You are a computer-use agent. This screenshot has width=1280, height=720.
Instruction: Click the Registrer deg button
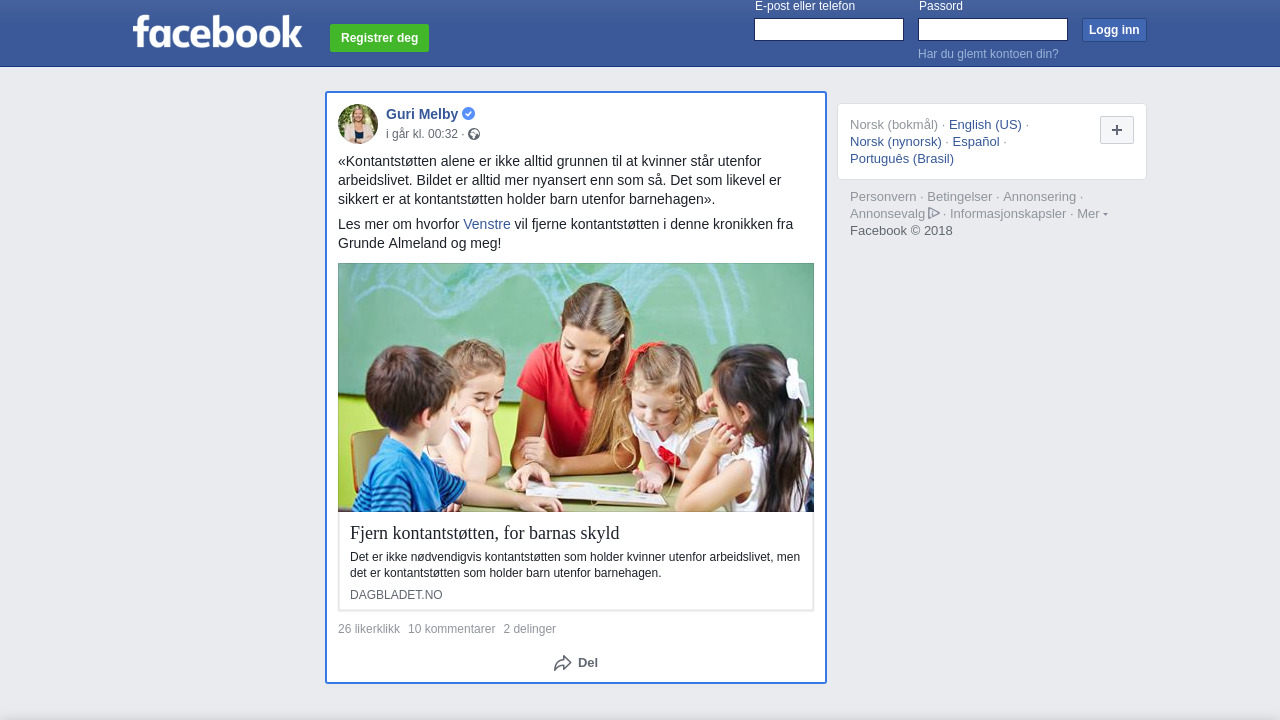click(x=379, y=38)
